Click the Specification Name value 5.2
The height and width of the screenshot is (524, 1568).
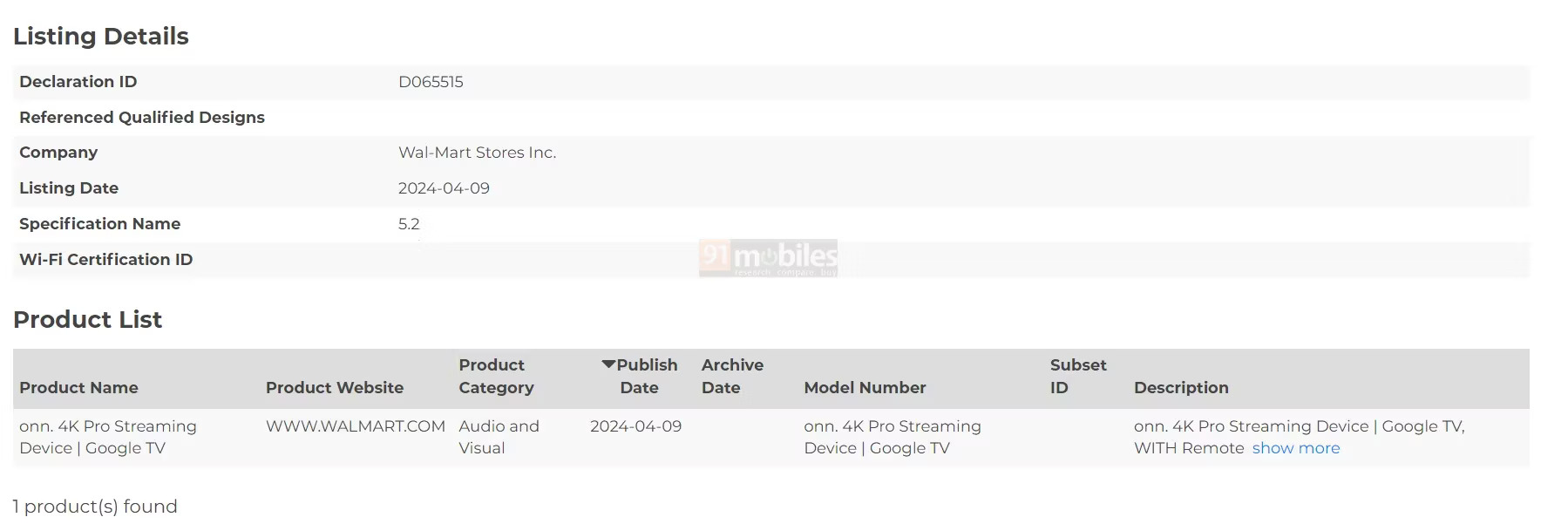409,224
